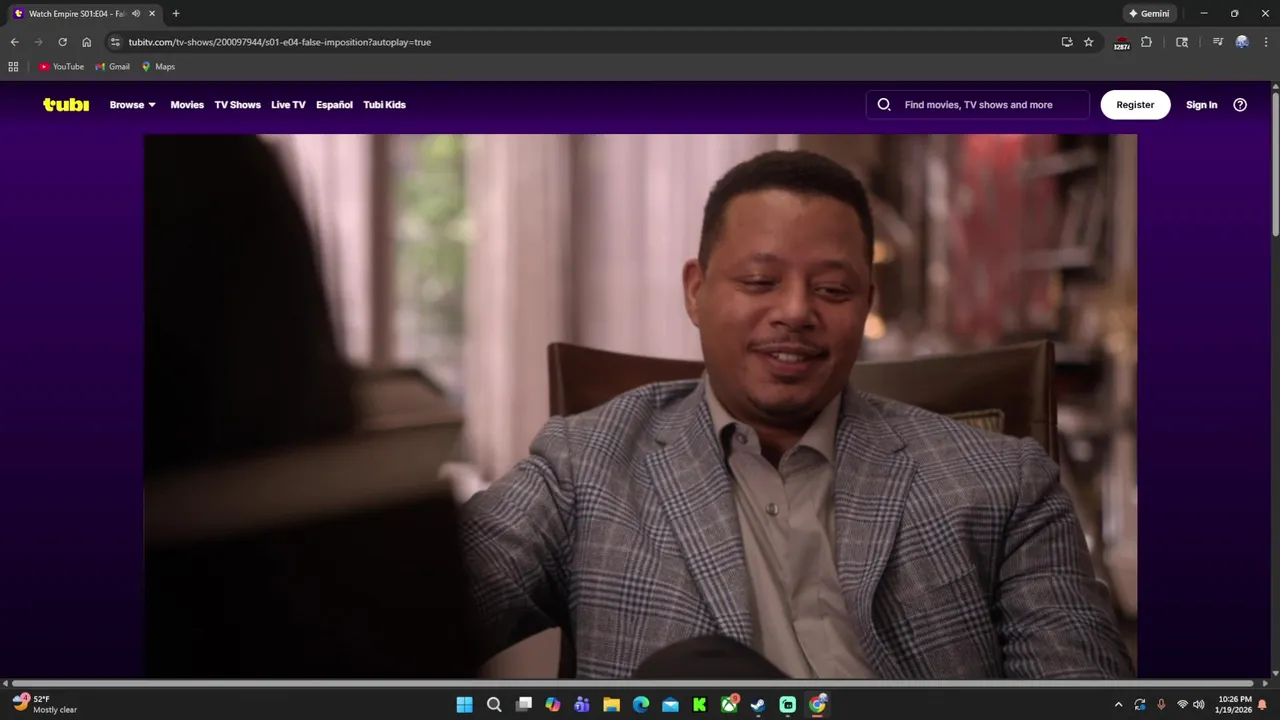
Task: Launch Copilot from the taskbar
Action: tap(553, 705)
